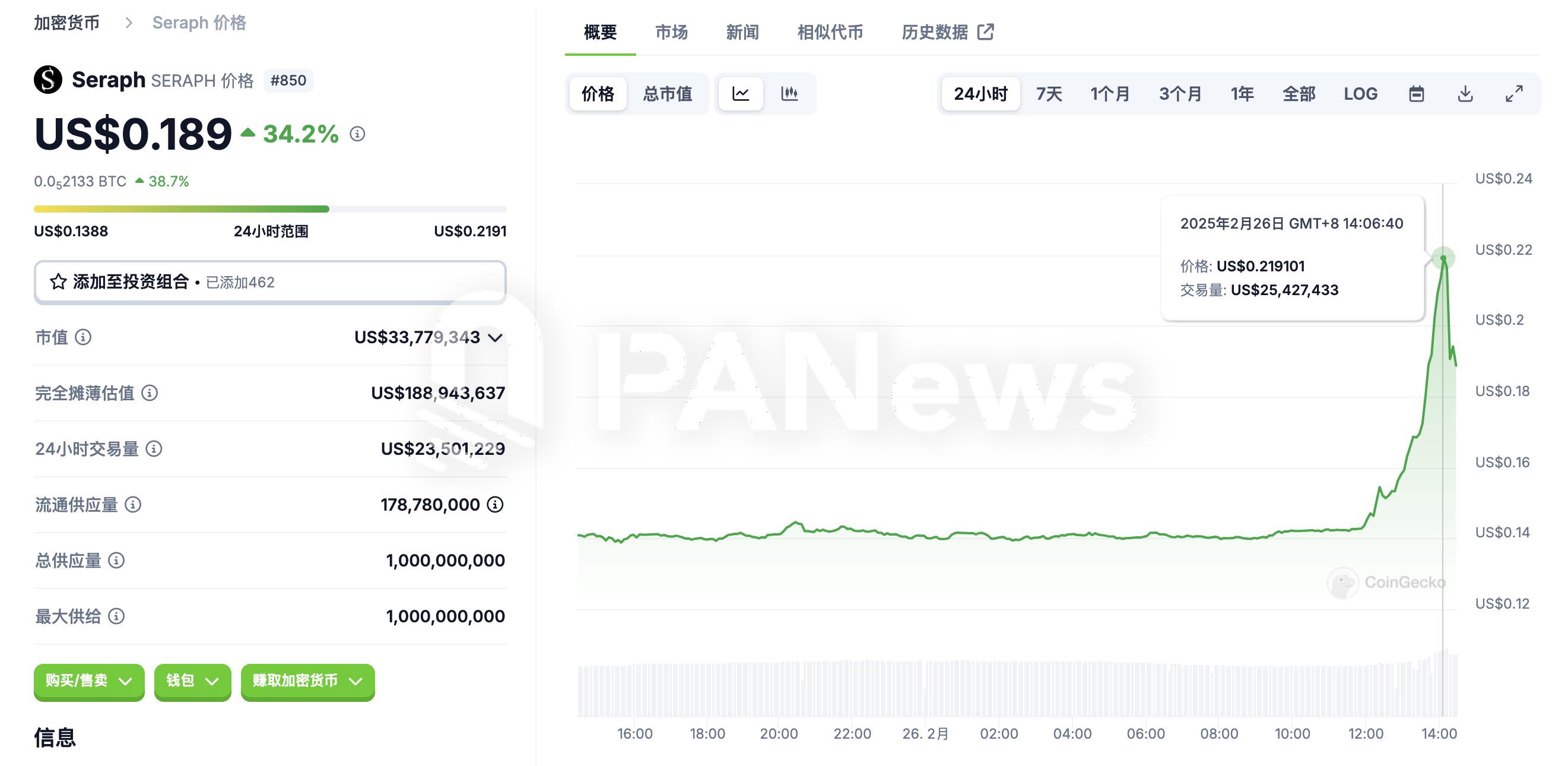Open the 相似代币 tab
The height and width of the screenshot is (766, 1568).
[x=830, y=32]
